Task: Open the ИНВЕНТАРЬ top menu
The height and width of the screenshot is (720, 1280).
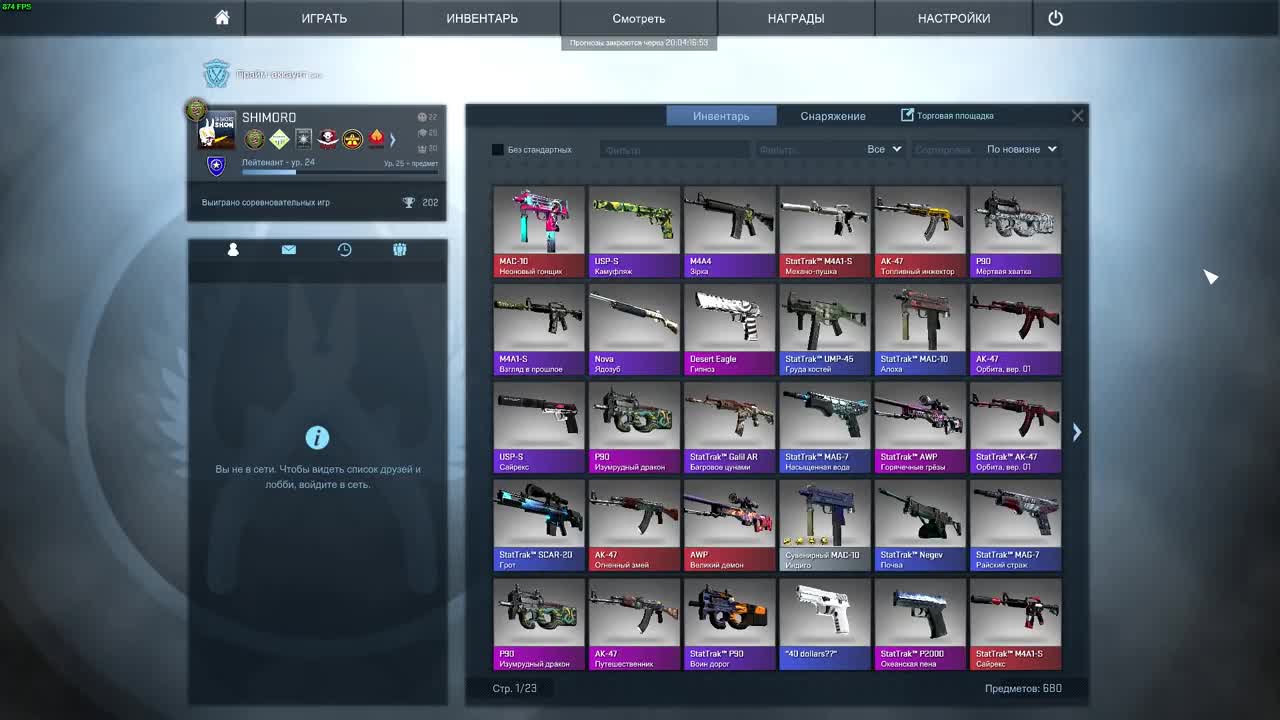Action: (482, 18)
